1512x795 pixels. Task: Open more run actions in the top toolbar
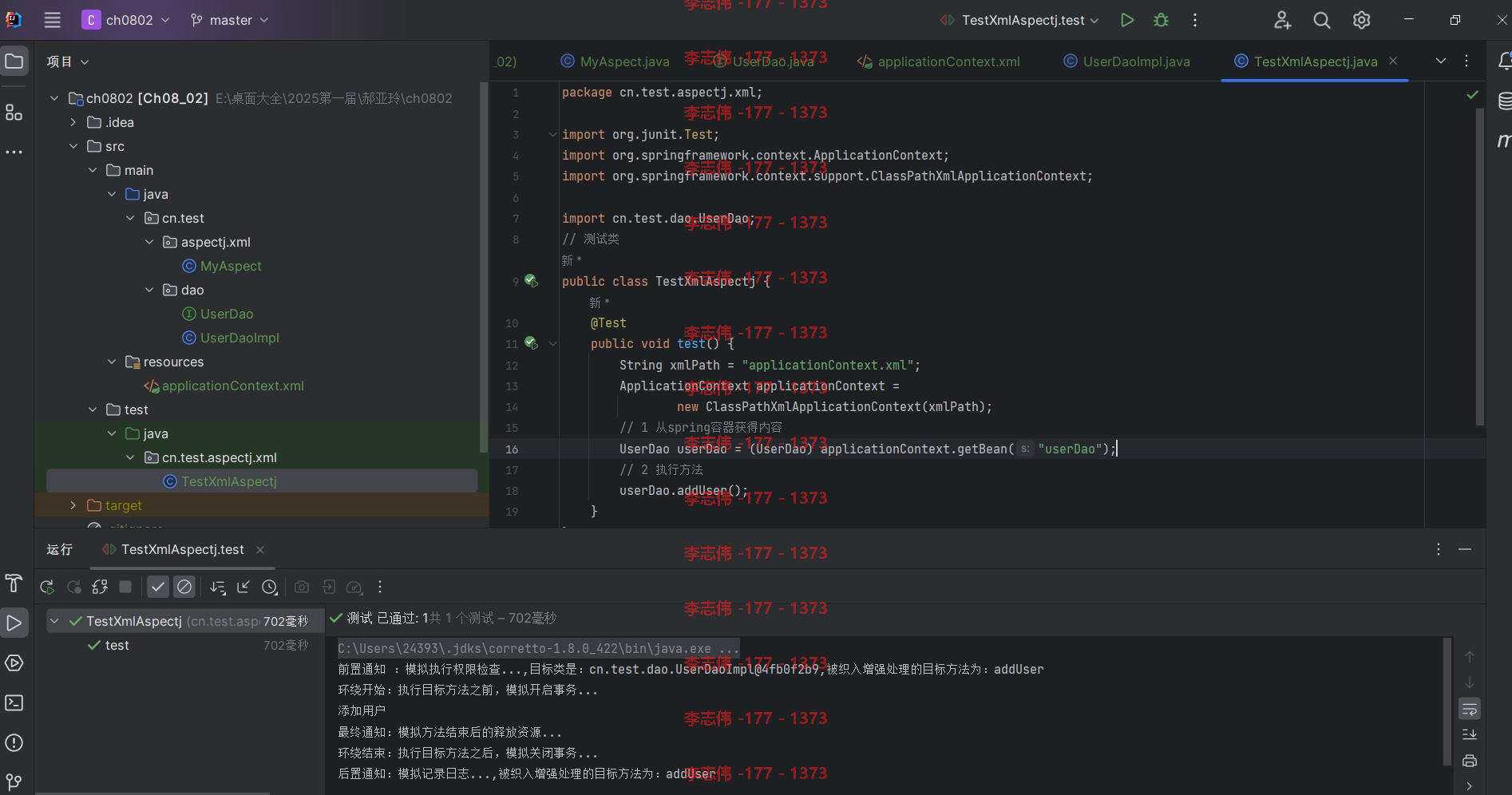click(1194, 20)
